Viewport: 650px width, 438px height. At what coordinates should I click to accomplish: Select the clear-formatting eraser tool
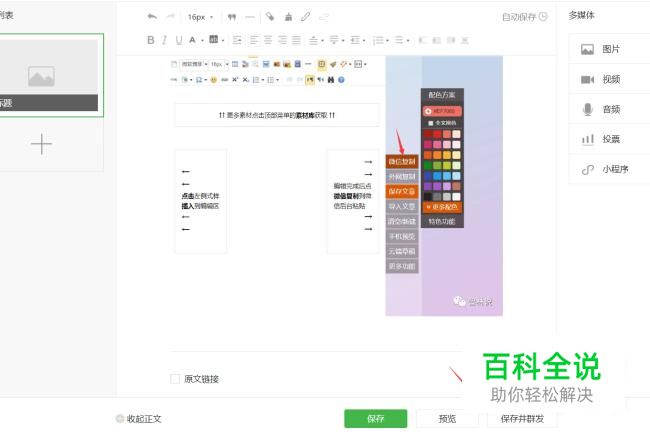270,17
